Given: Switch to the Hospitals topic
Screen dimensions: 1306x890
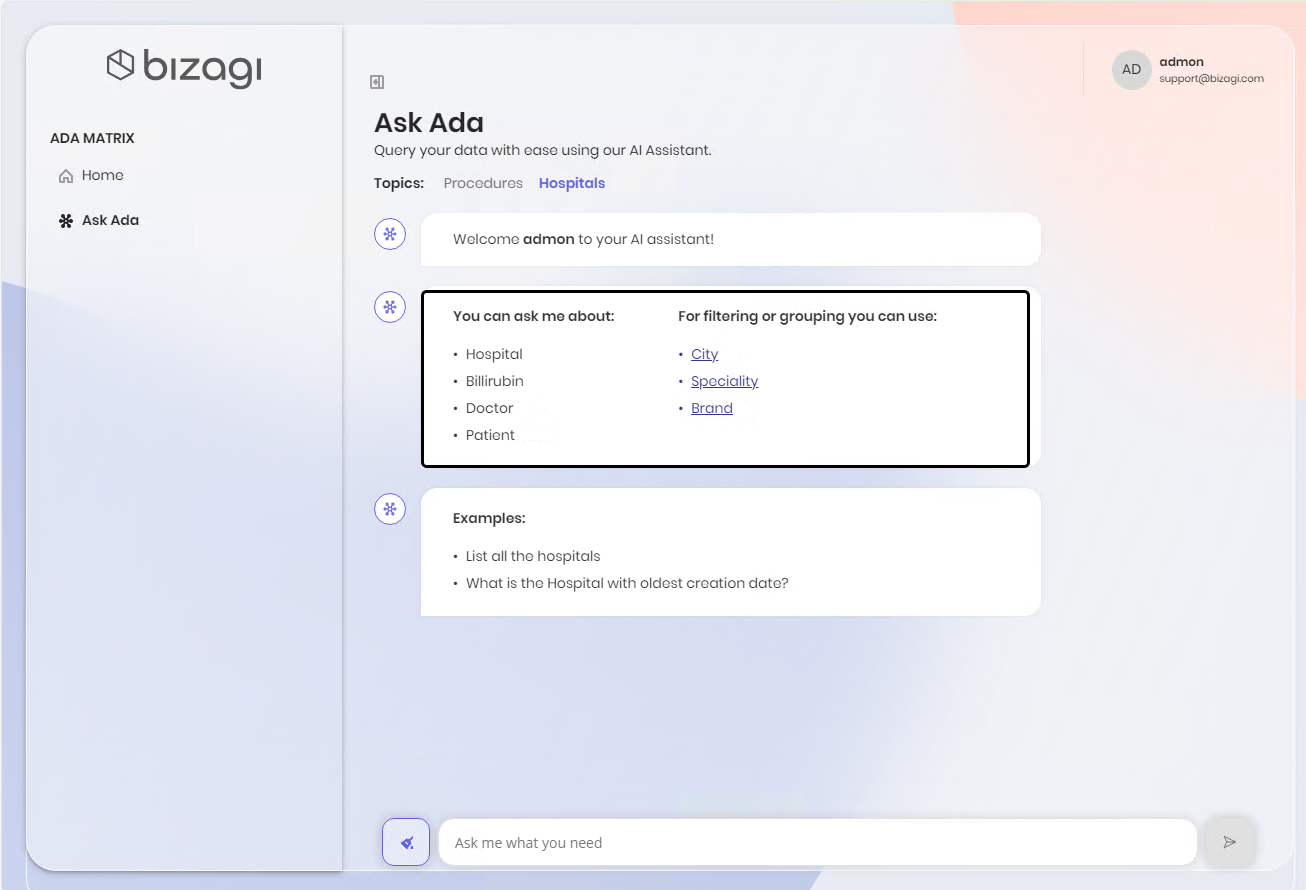Looking at the screenshot, I should click(x=572, y=184).
